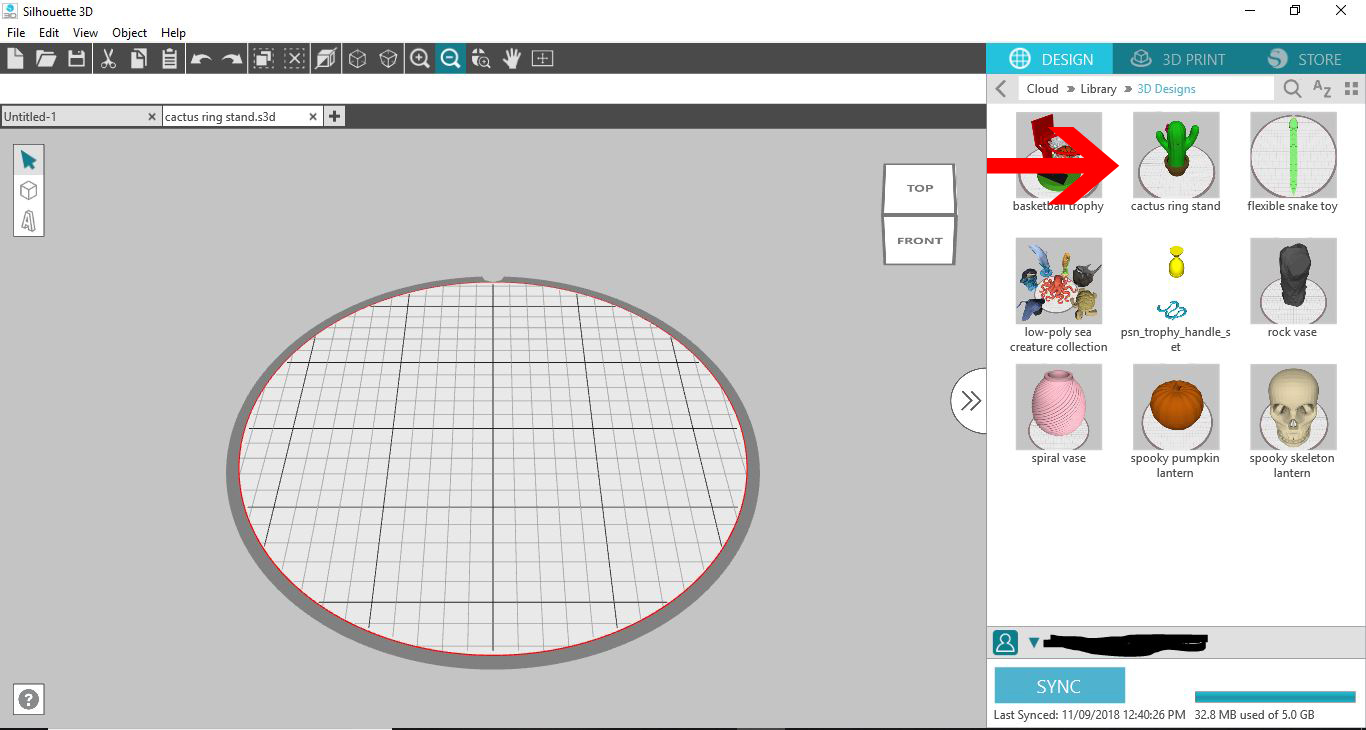The width and height of the screenshot is (1366, 730).
Task: Redo the last undone action
Action: [x=232, y=59]
